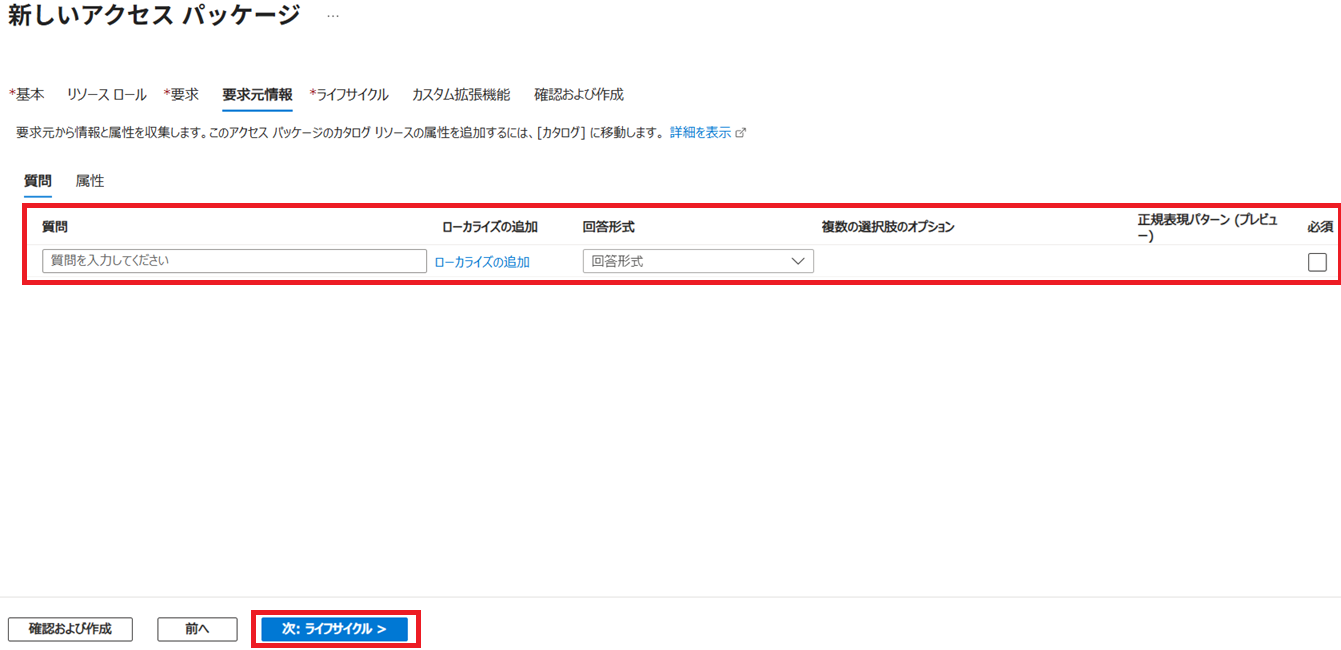Switch to the 基本 tab
Image resolution: width=1341 pixels, height=650 pixels.
coord(29,95)
